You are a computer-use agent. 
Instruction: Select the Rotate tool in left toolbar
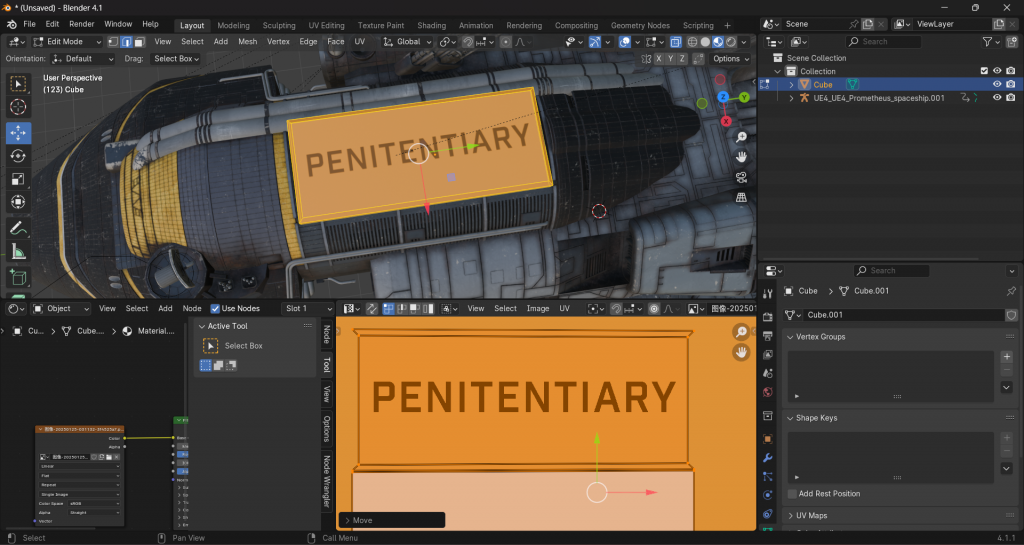coord(18,156)
